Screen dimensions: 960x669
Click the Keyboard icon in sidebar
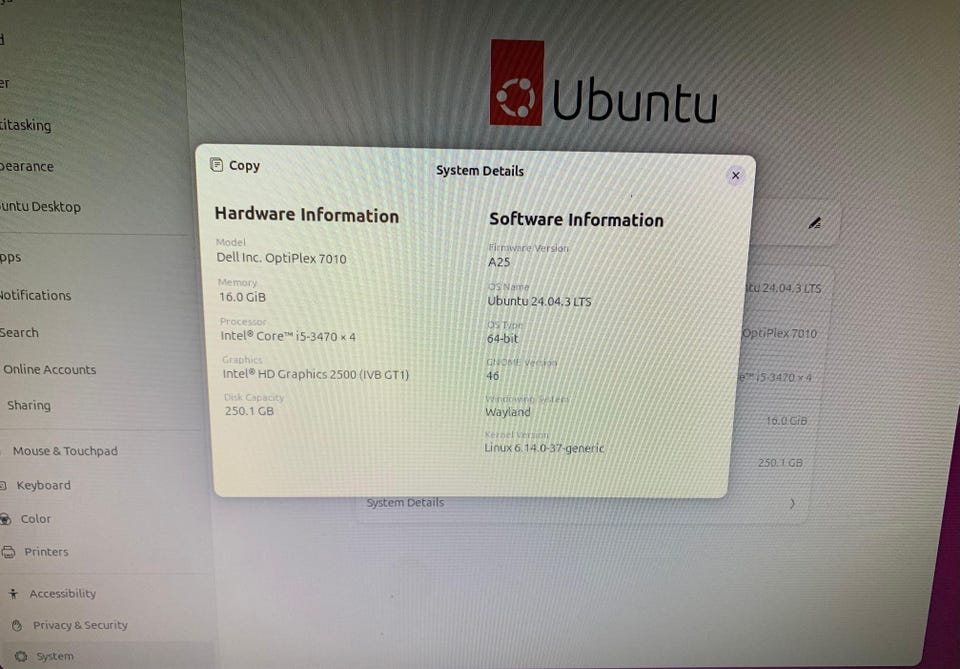[2, 485]
